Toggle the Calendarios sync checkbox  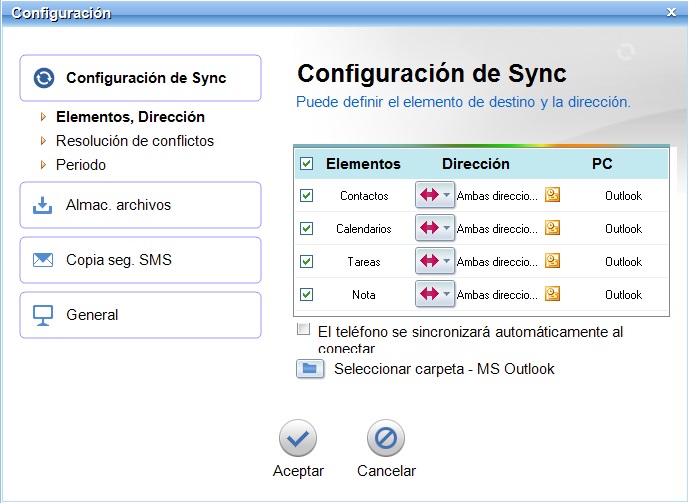point(306,228)
